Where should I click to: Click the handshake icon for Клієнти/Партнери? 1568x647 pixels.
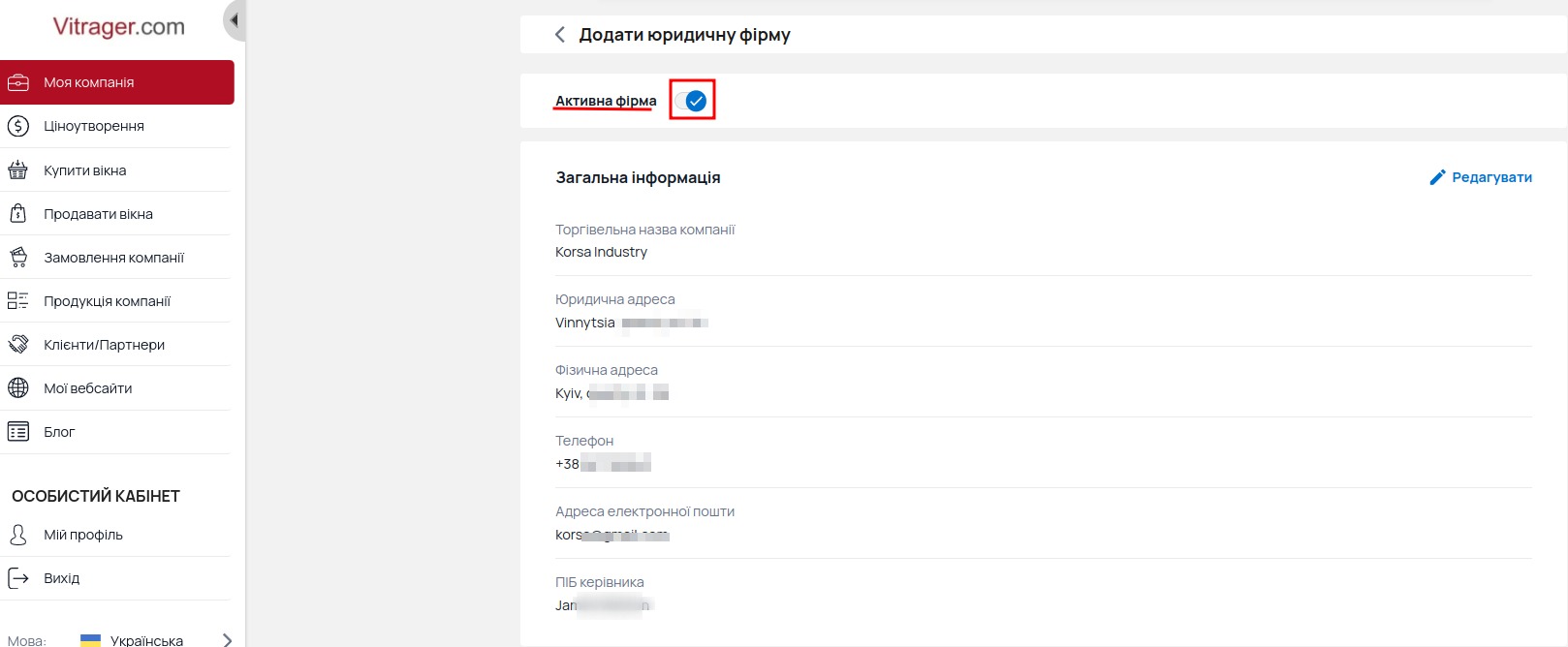18,345
